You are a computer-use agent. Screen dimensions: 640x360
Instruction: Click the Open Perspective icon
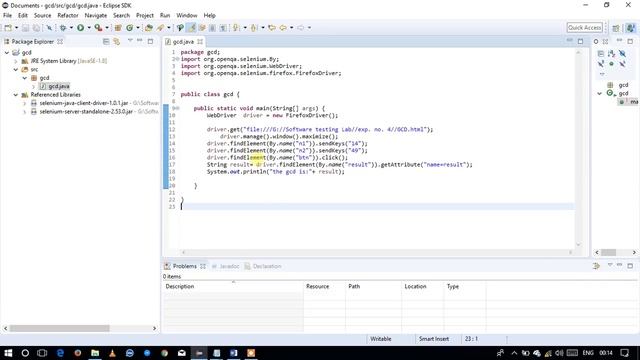click(x=616, y=28)
